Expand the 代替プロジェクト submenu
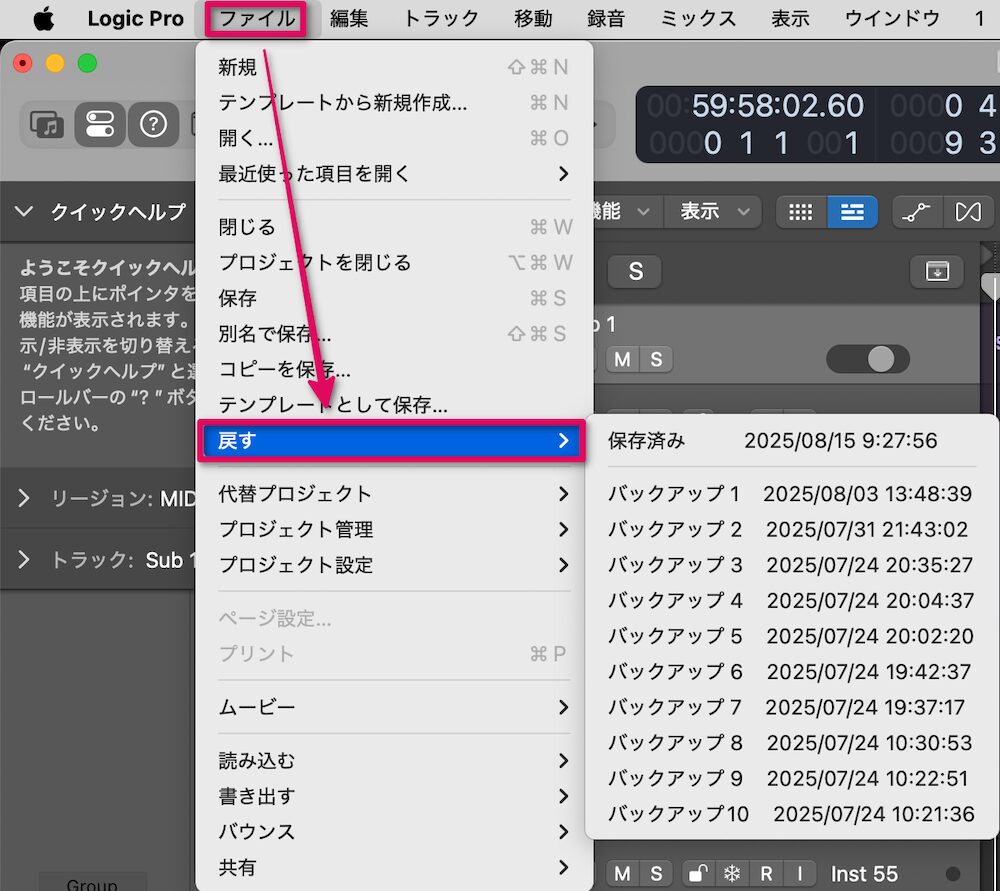Image resolution: width=1000 pixels, height=891 pixels. (x=393, y=494)
